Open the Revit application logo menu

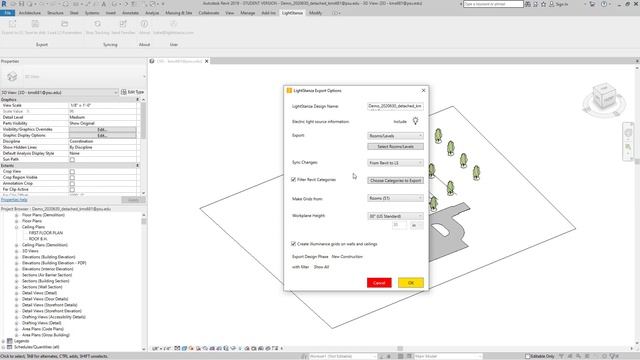4,4
